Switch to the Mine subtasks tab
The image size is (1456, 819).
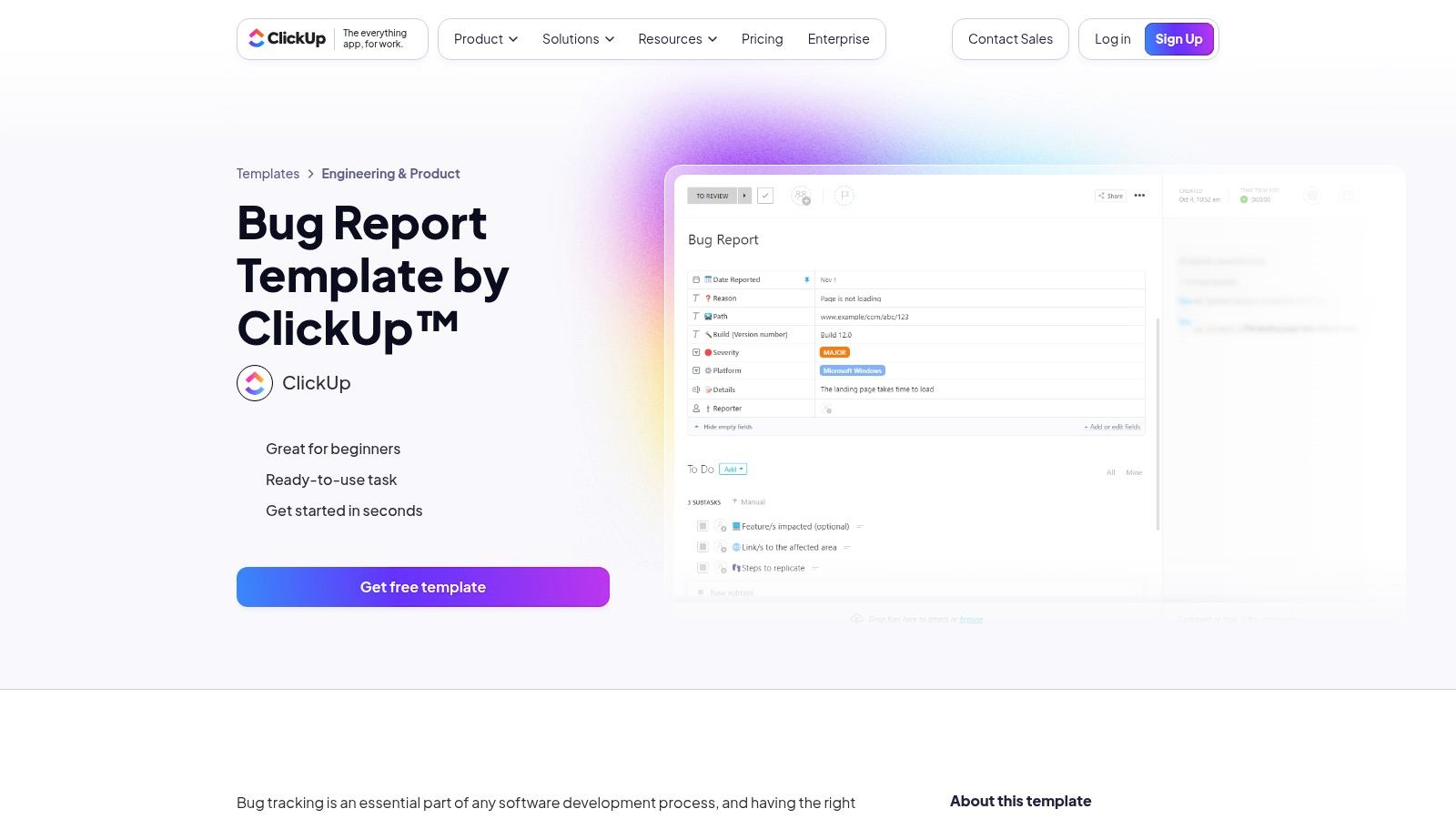1134,472
